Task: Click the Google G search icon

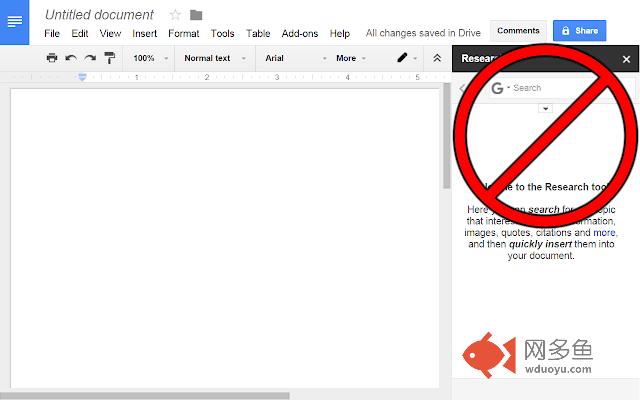Action: click(x=497, y=88)
